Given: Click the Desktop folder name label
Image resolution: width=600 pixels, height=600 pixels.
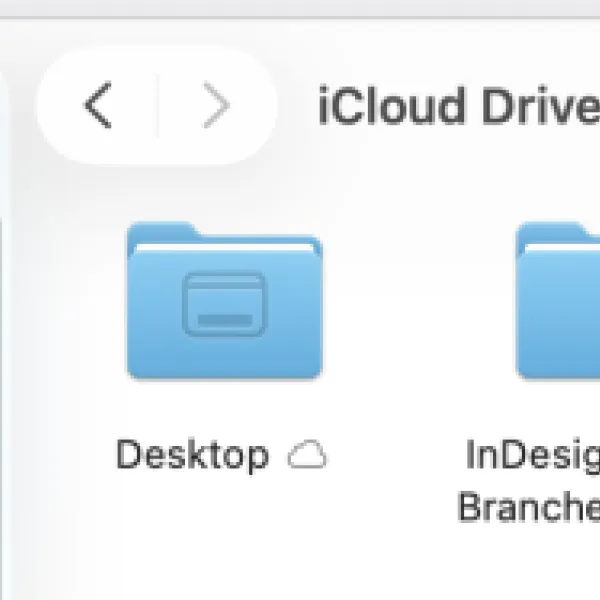Looking at the screenshot, I should point(192,455).
